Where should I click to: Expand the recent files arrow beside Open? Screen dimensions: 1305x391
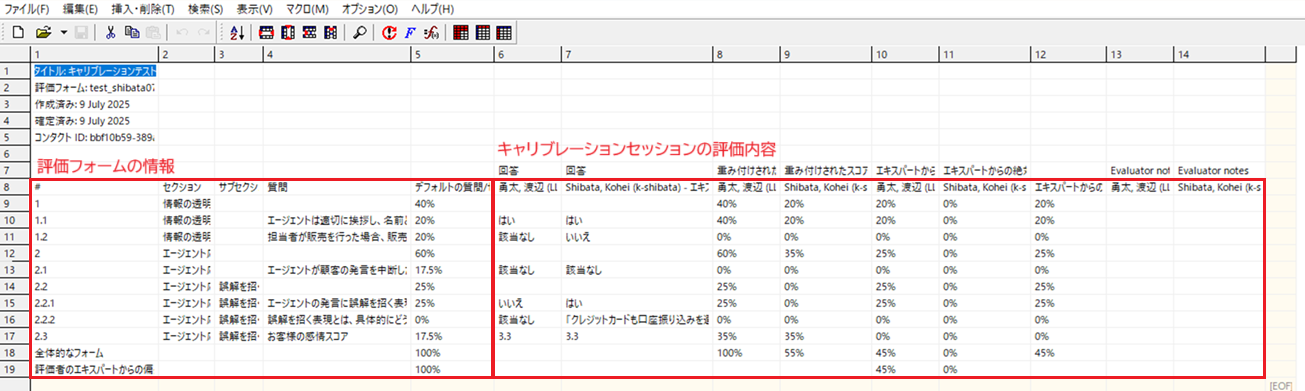tap(64, 32)
